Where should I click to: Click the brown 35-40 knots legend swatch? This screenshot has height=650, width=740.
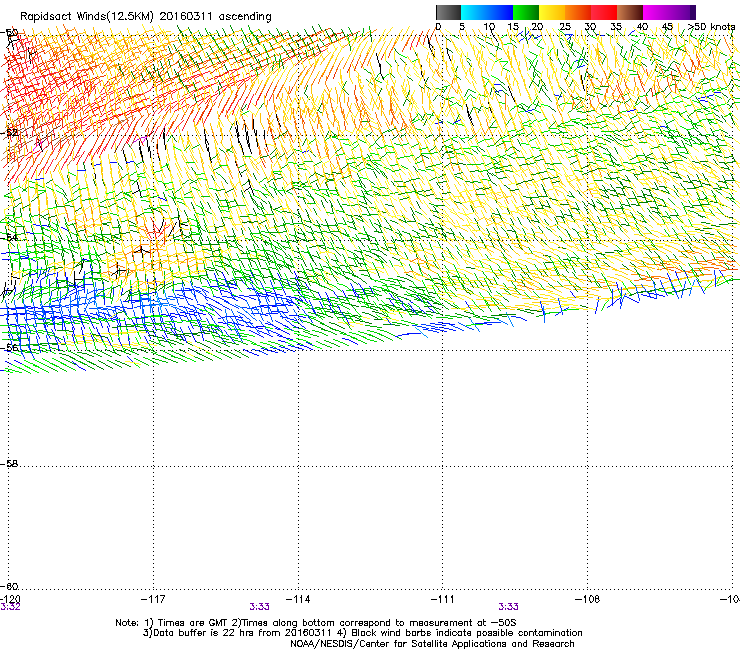[x=630, y=12]
